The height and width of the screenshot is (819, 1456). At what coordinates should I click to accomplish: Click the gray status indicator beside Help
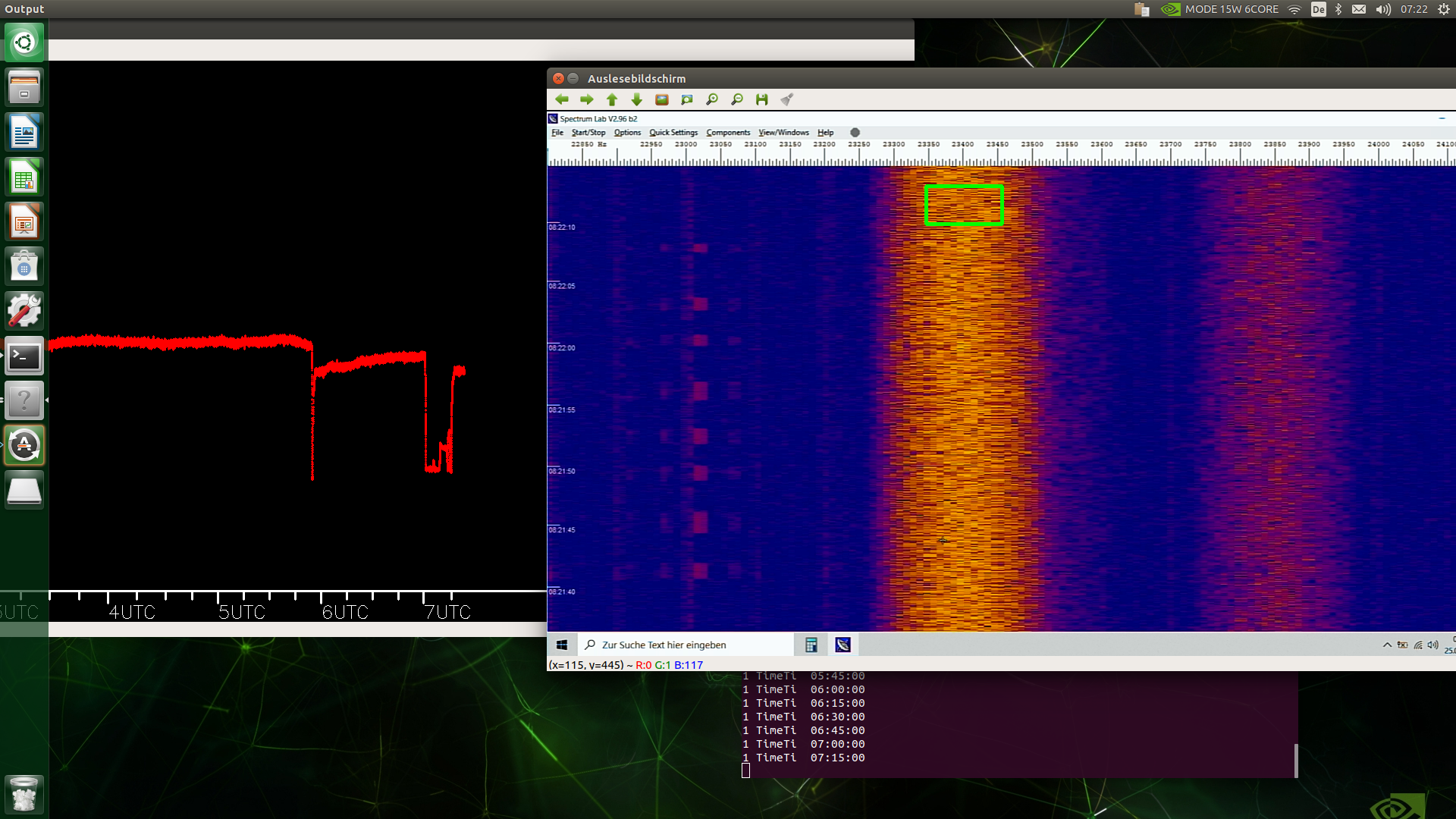tap(855, 133)
